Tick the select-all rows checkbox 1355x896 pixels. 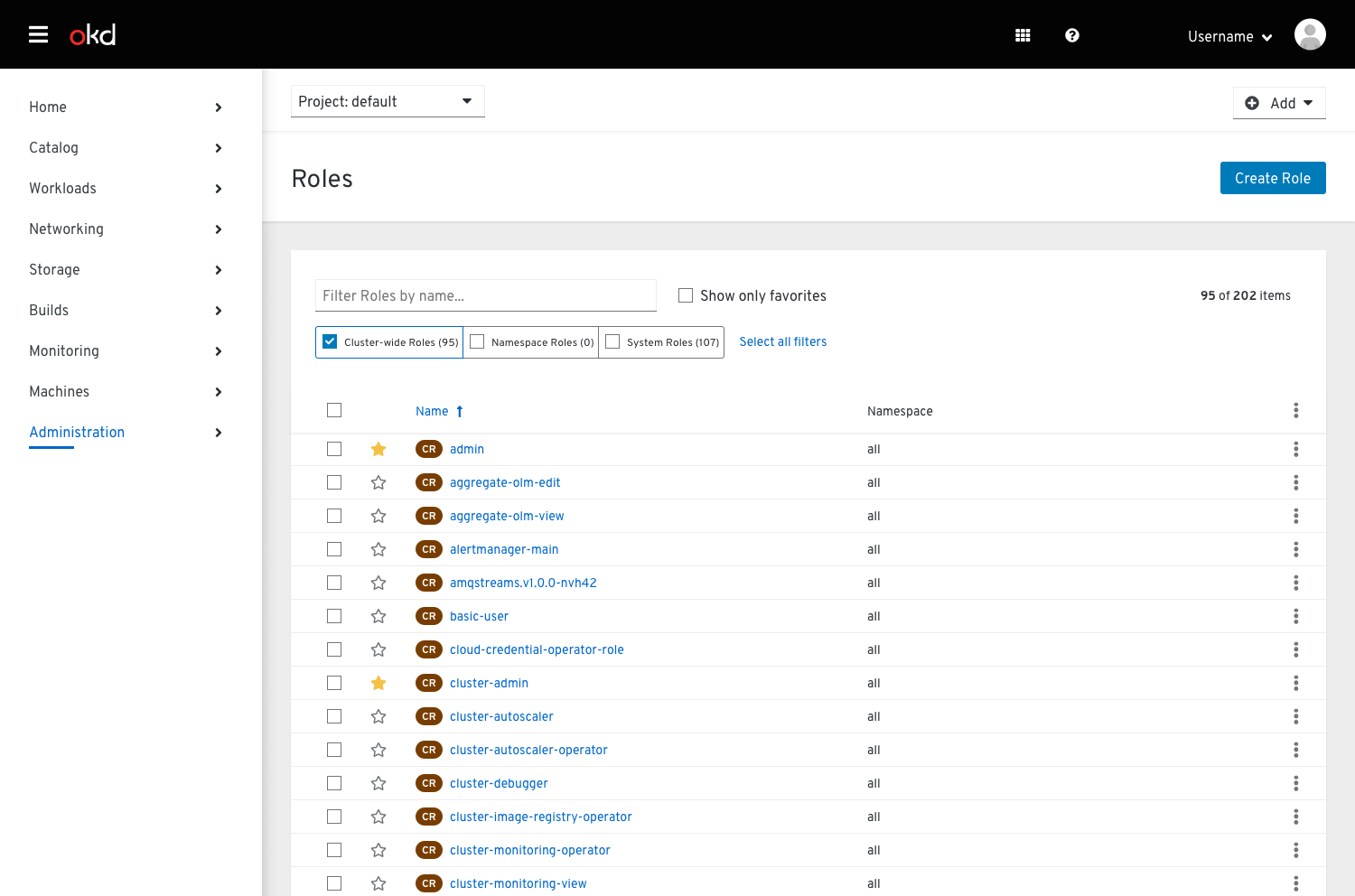pos(334,410)
